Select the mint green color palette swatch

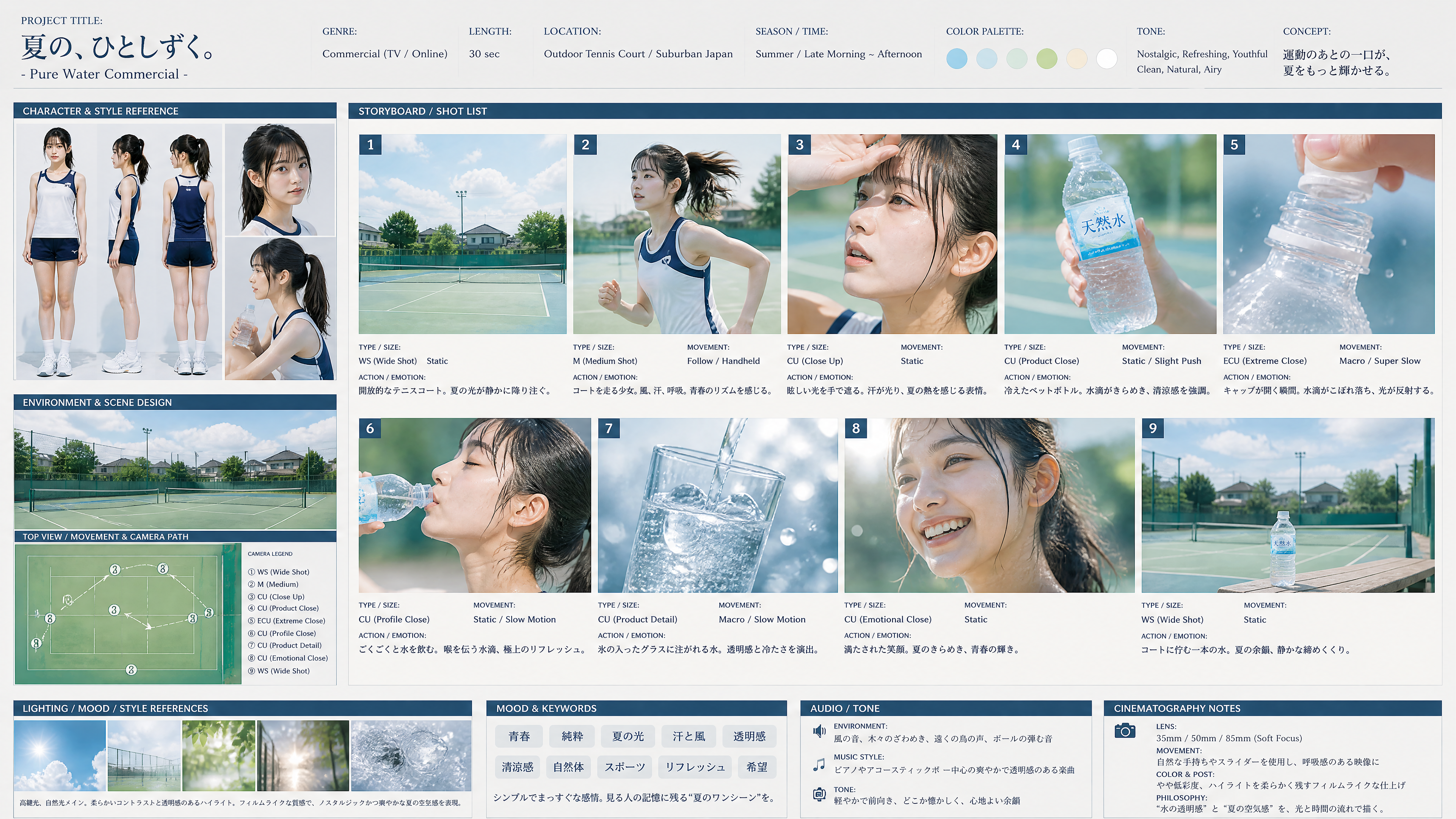(1016, 58)
